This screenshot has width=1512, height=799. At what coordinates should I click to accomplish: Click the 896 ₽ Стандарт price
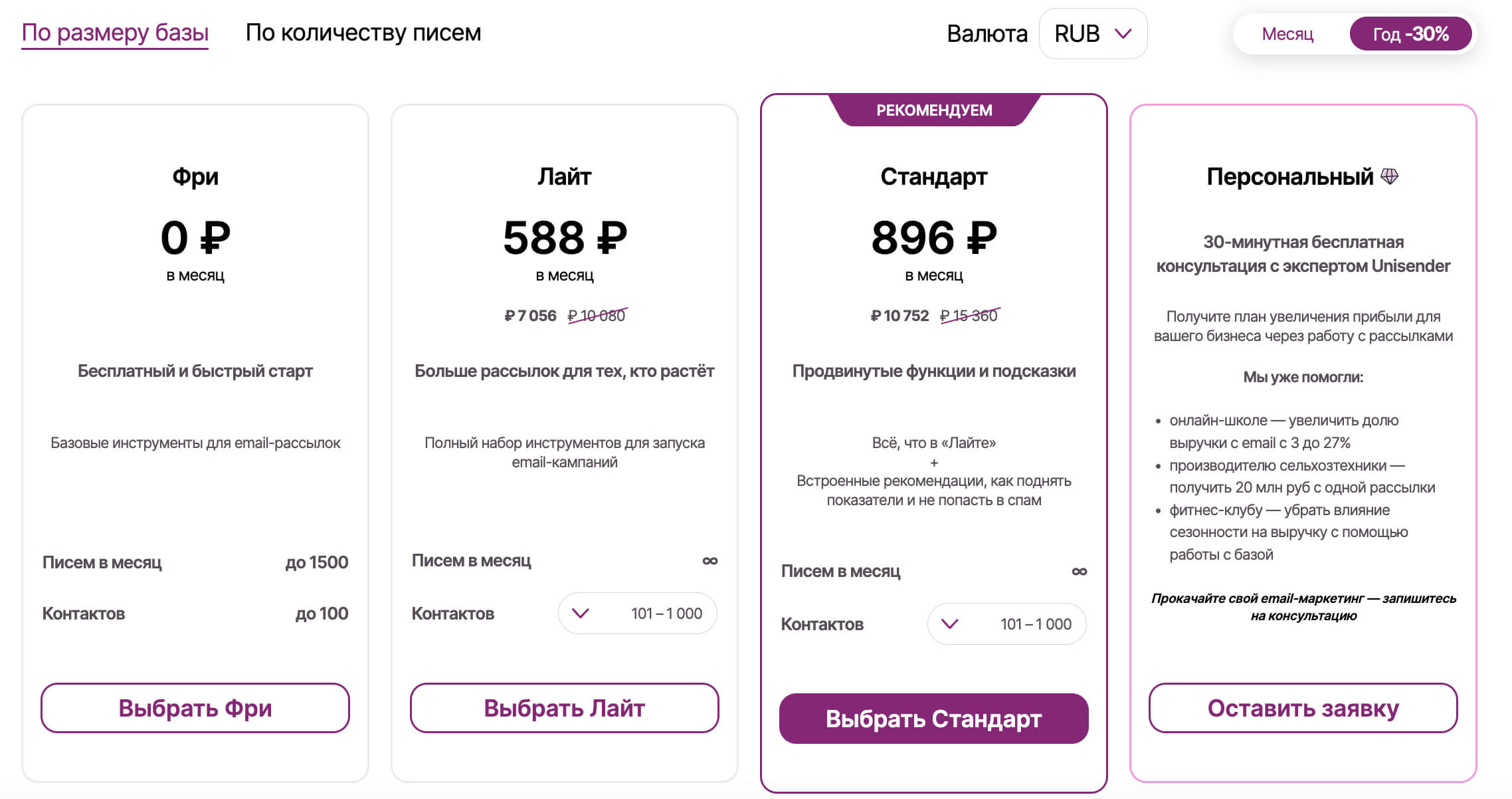(934, 238)
